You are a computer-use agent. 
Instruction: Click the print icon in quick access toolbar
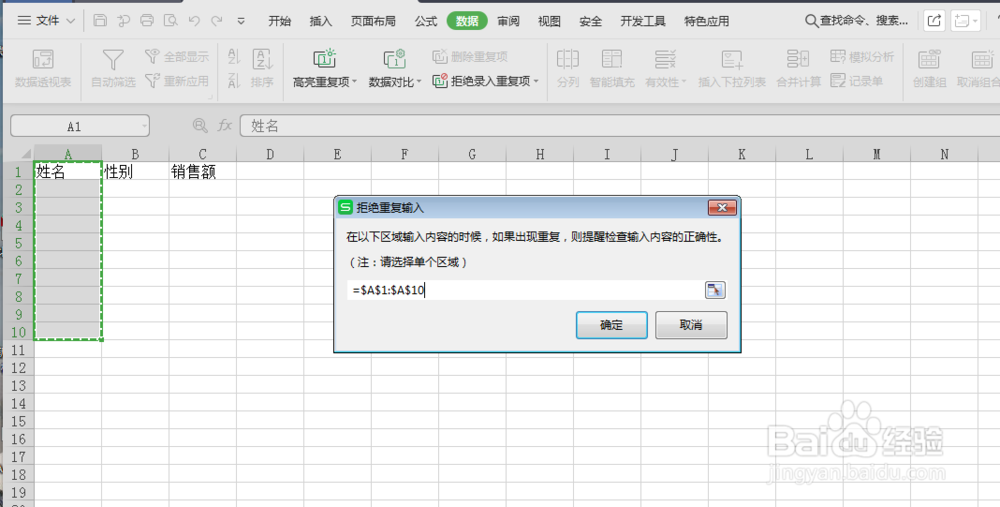pyautogui.click(x=147, y=20)
